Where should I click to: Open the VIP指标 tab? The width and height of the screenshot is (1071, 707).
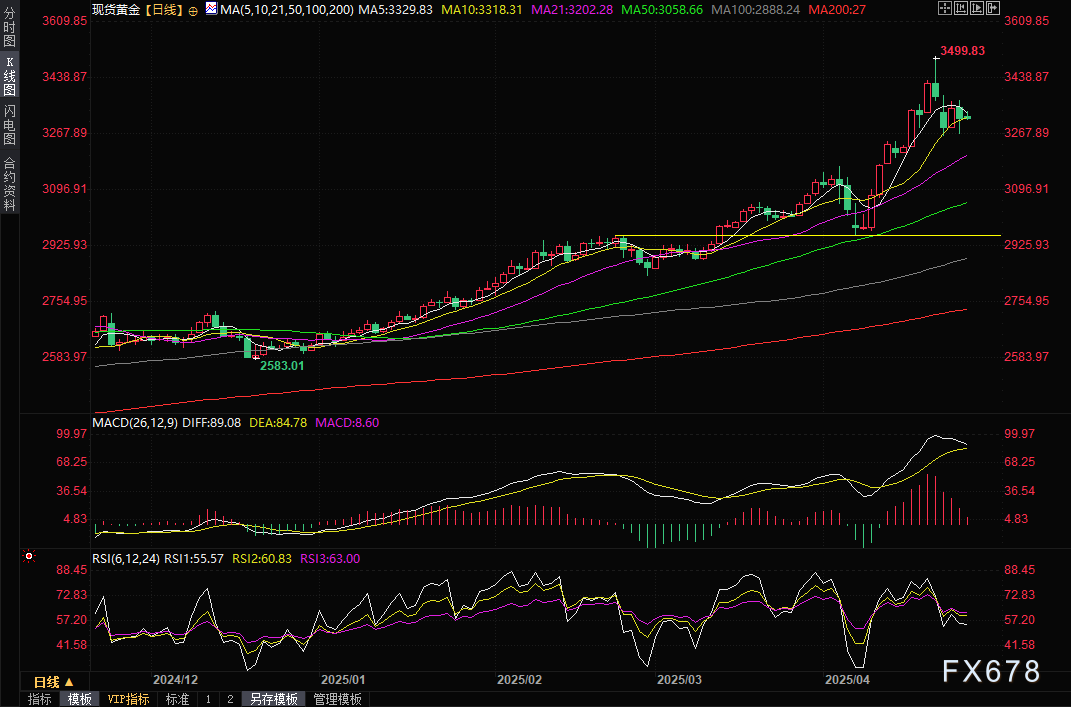[x=128, y=699]
